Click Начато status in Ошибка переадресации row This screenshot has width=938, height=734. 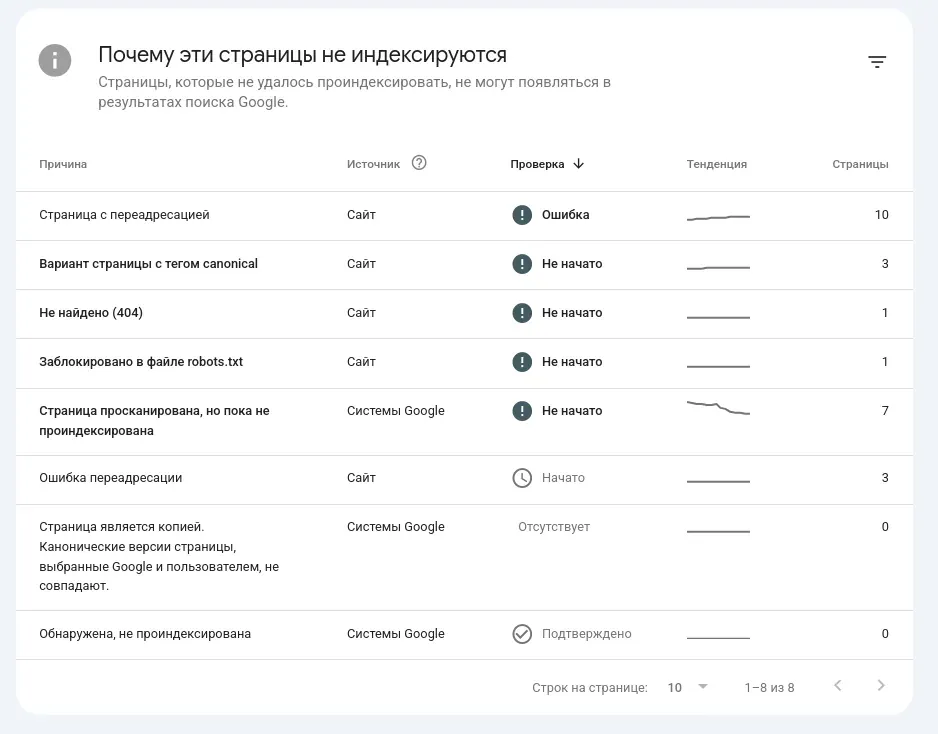pos(563,478)
